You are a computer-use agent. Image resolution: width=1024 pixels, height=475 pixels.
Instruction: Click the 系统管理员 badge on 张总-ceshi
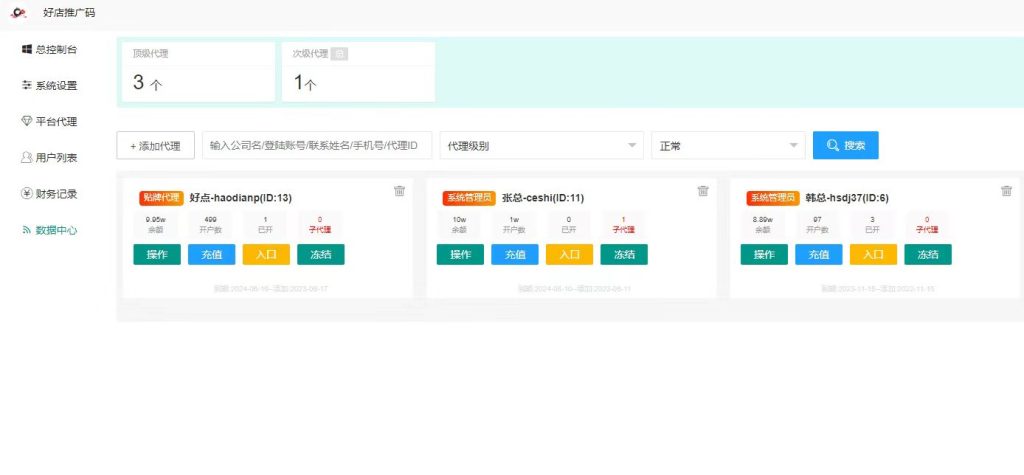469,198
